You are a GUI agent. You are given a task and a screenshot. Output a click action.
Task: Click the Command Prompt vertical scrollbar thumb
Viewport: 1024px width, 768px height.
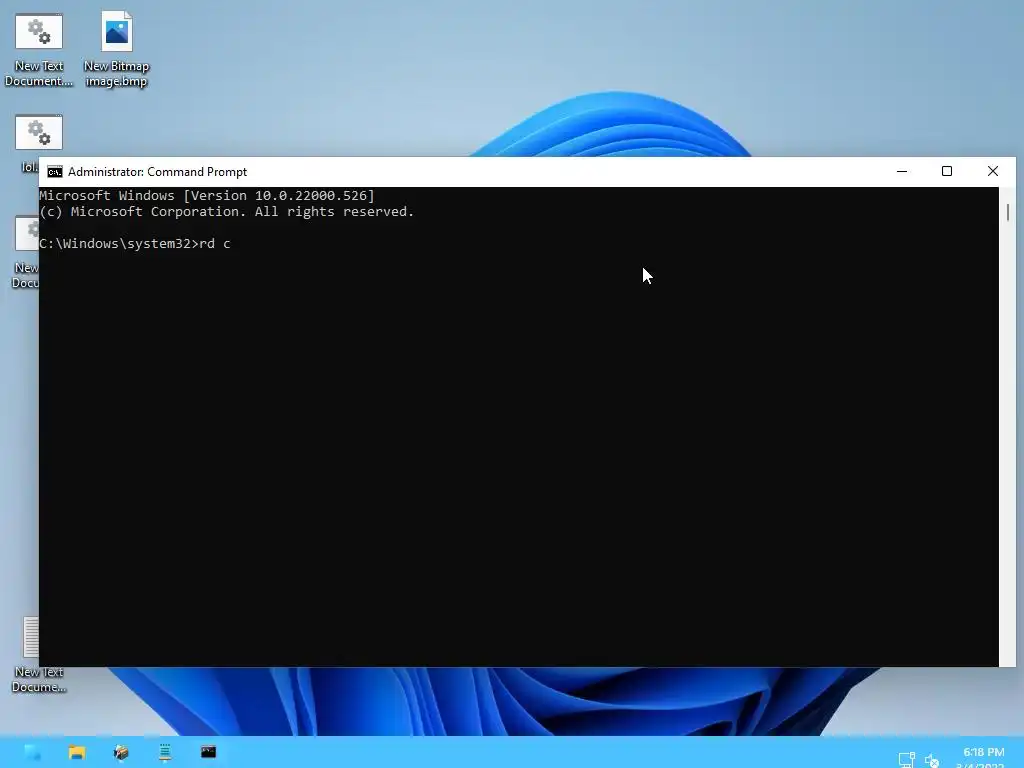(x=1008, y=212)
